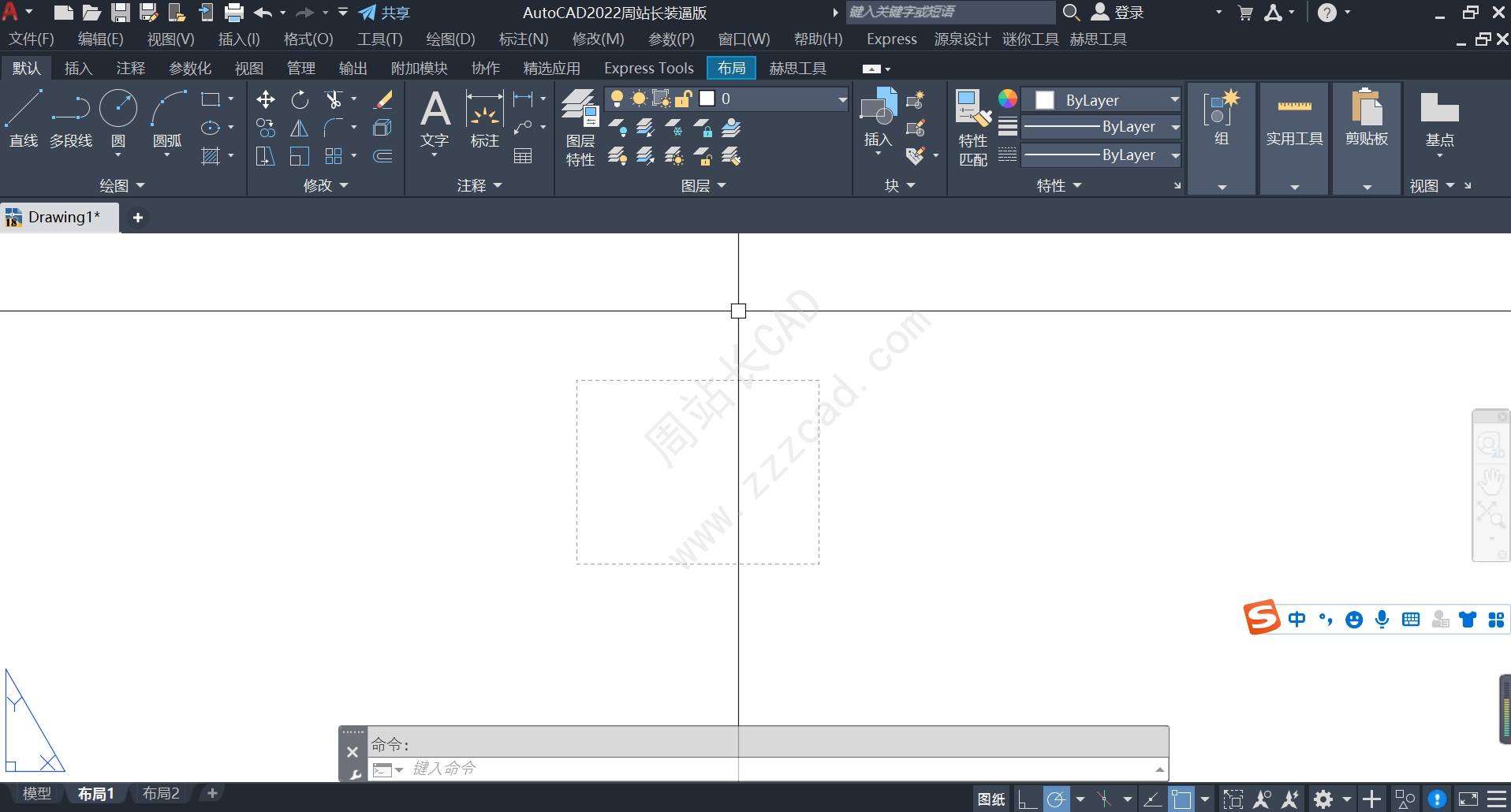Expand the ByLayer color dropdown

[1174, 100]
